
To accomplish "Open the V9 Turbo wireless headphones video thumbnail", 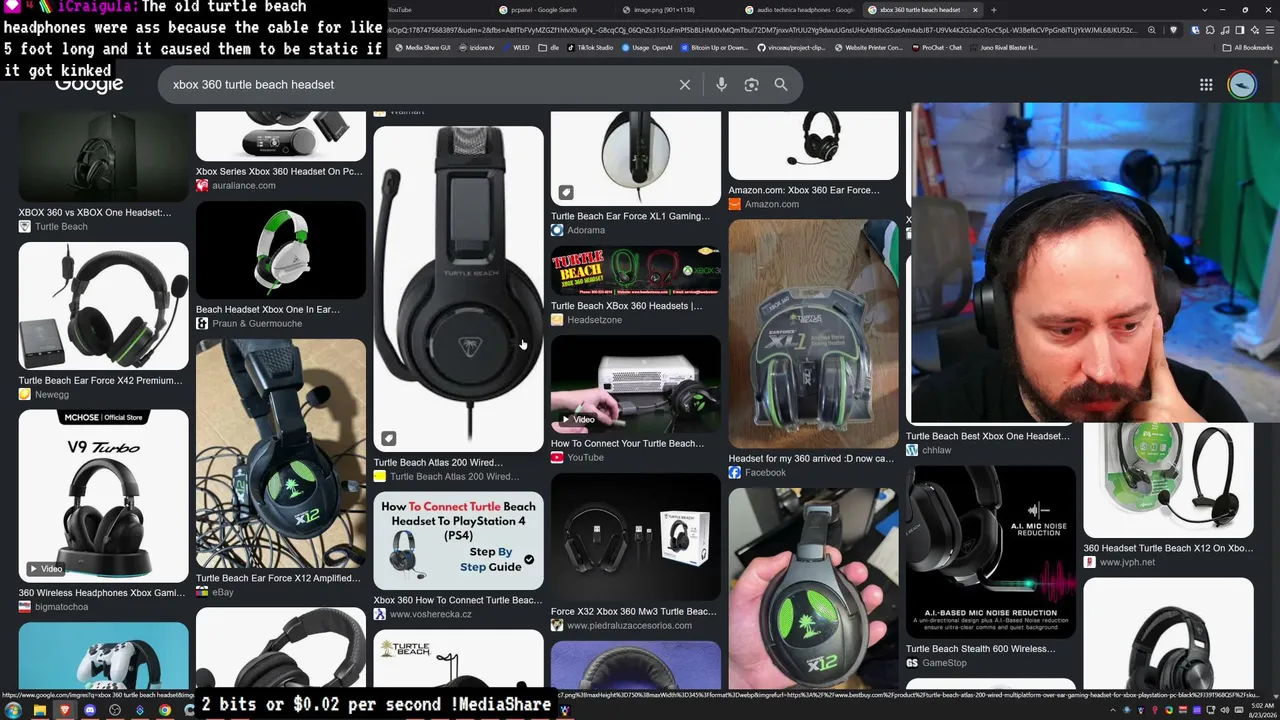I will tap(103, 496).
